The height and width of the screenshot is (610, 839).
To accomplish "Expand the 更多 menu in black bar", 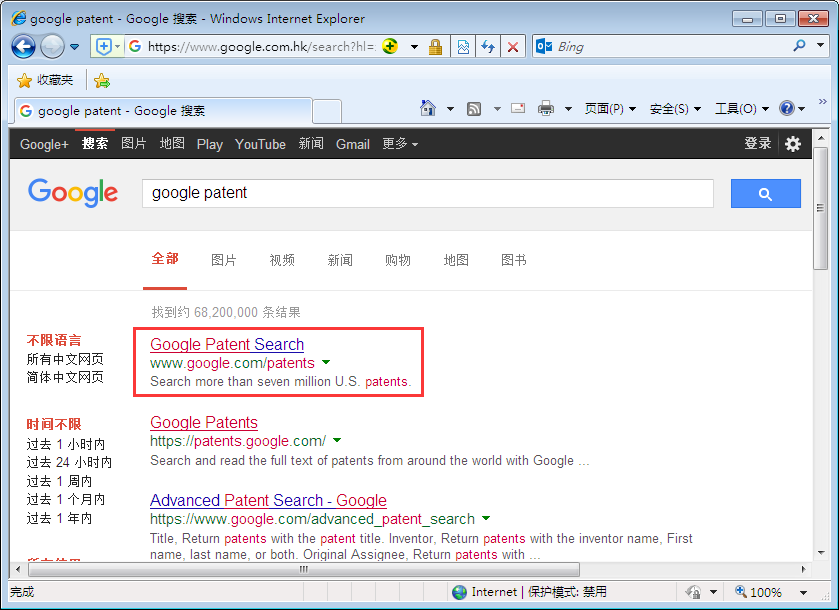I will [x=400, y=144].
